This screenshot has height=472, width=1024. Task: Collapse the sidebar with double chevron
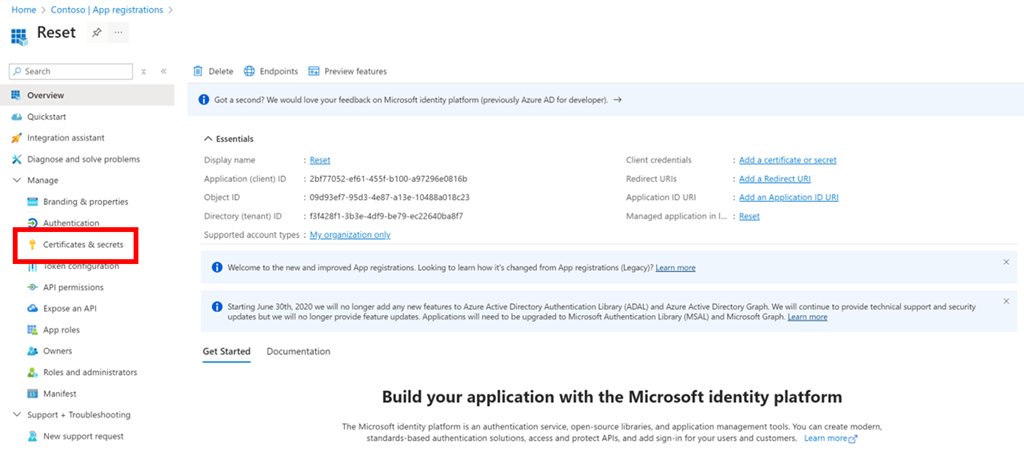[163, 72]
